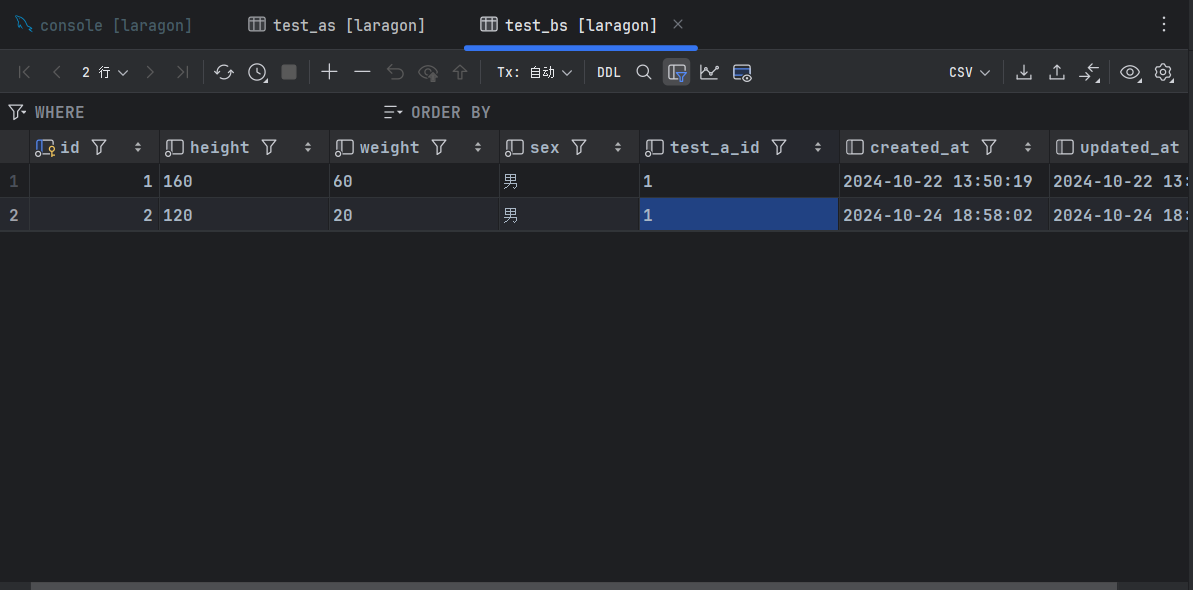The image size is (1193, 590).
Task: Click the weight column header
Action: (389, 147)
